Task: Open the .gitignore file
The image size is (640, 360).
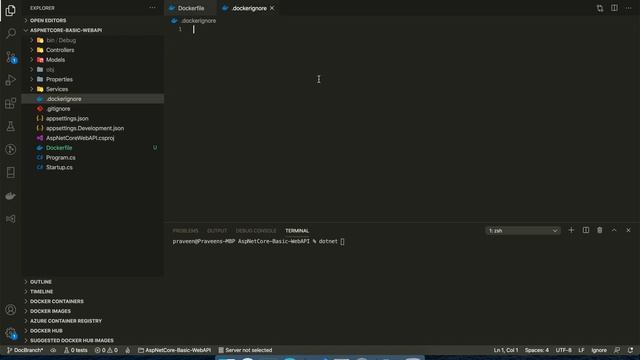Action: (x=93, y=109)
